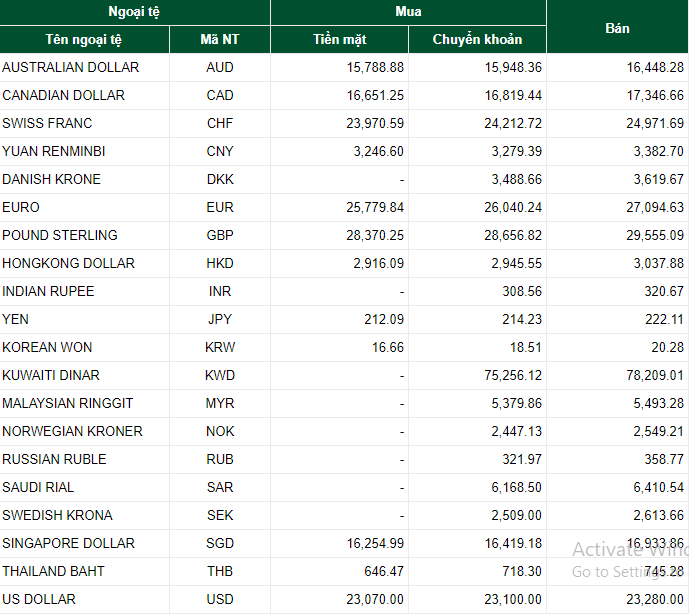Click the USD selling rate 23,280.00
Viewport: 689px width, 615px height.
click(652, 599)
